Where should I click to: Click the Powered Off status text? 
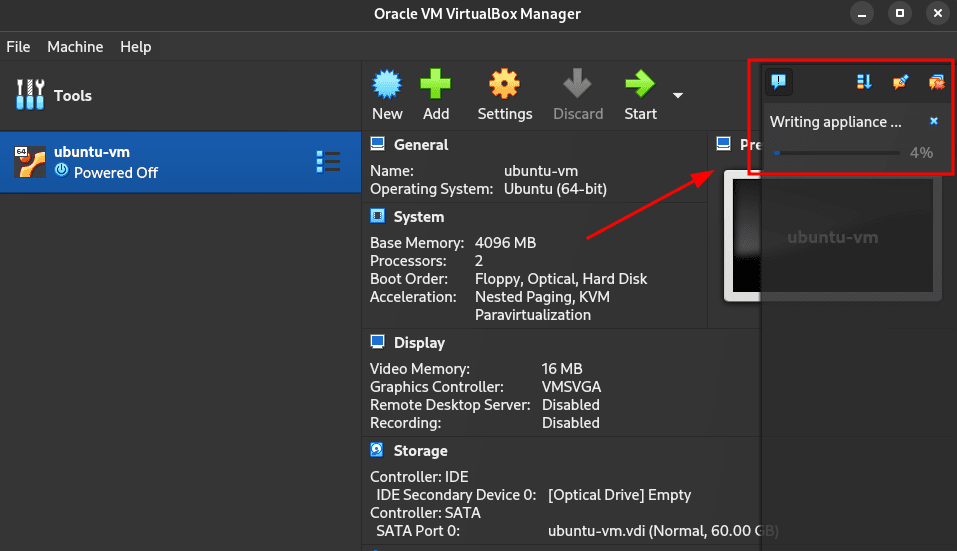(116, 173)
